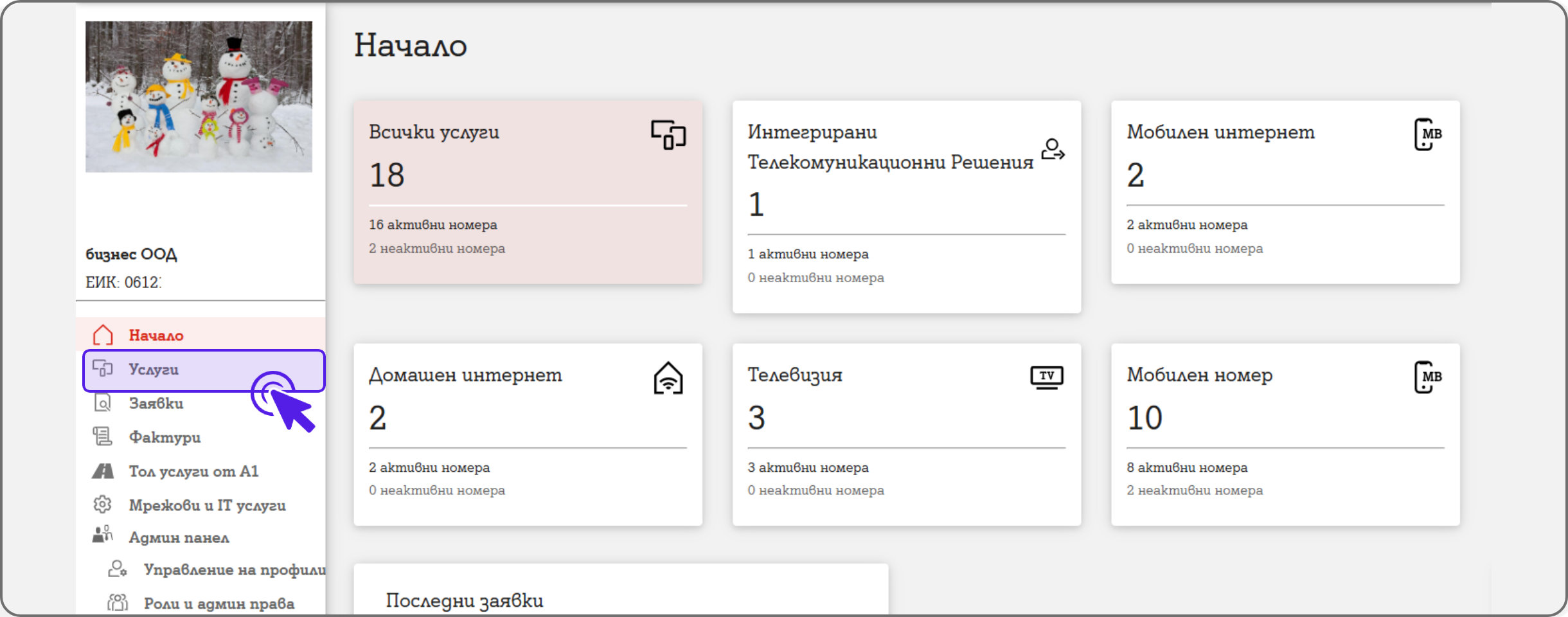Click '16 активни номера' text
Viewport: 1568px width, 617px height.
tap(433, 225)
